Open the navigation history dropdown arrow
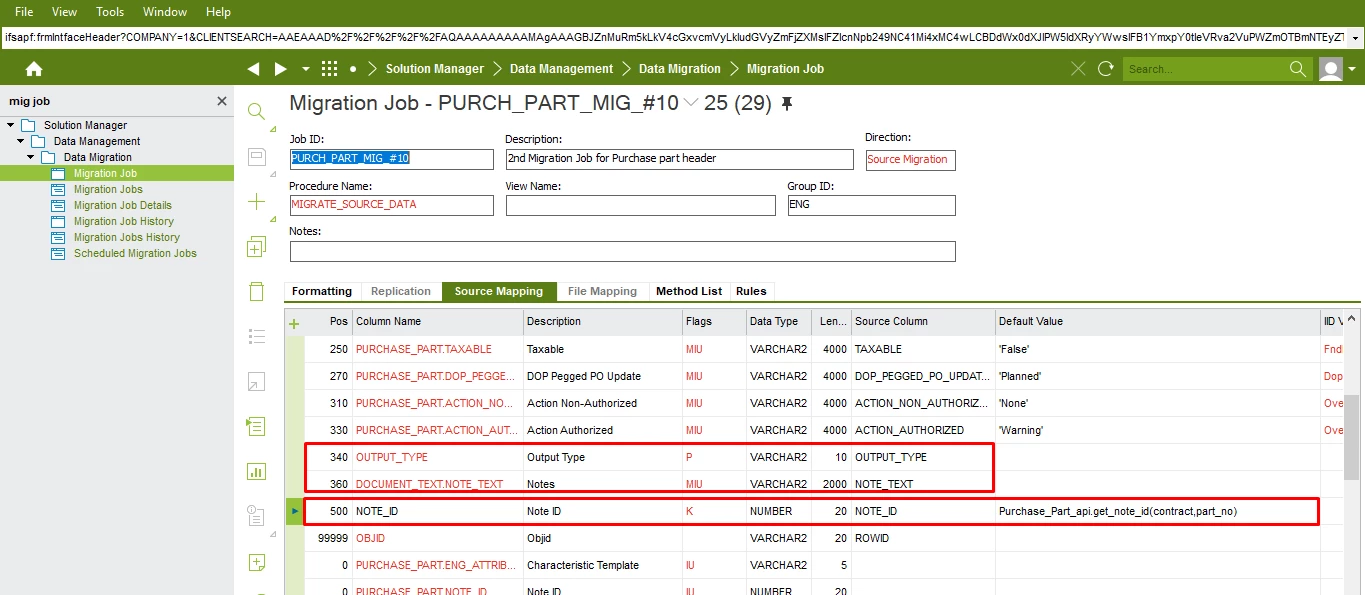The height and width of the screenshot is (595, 1365). click(306, 70)
